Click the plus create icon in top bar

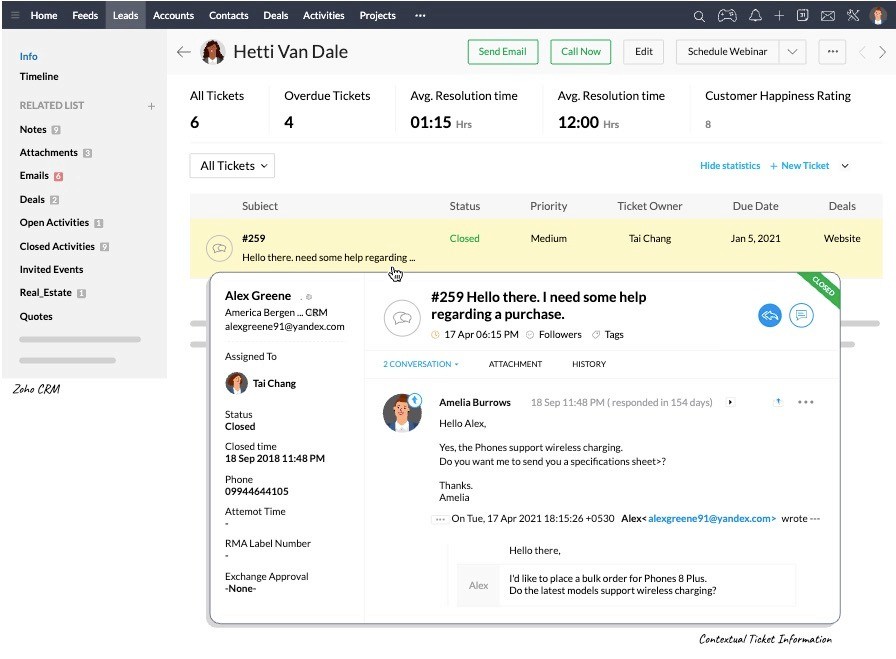[779, 15]
